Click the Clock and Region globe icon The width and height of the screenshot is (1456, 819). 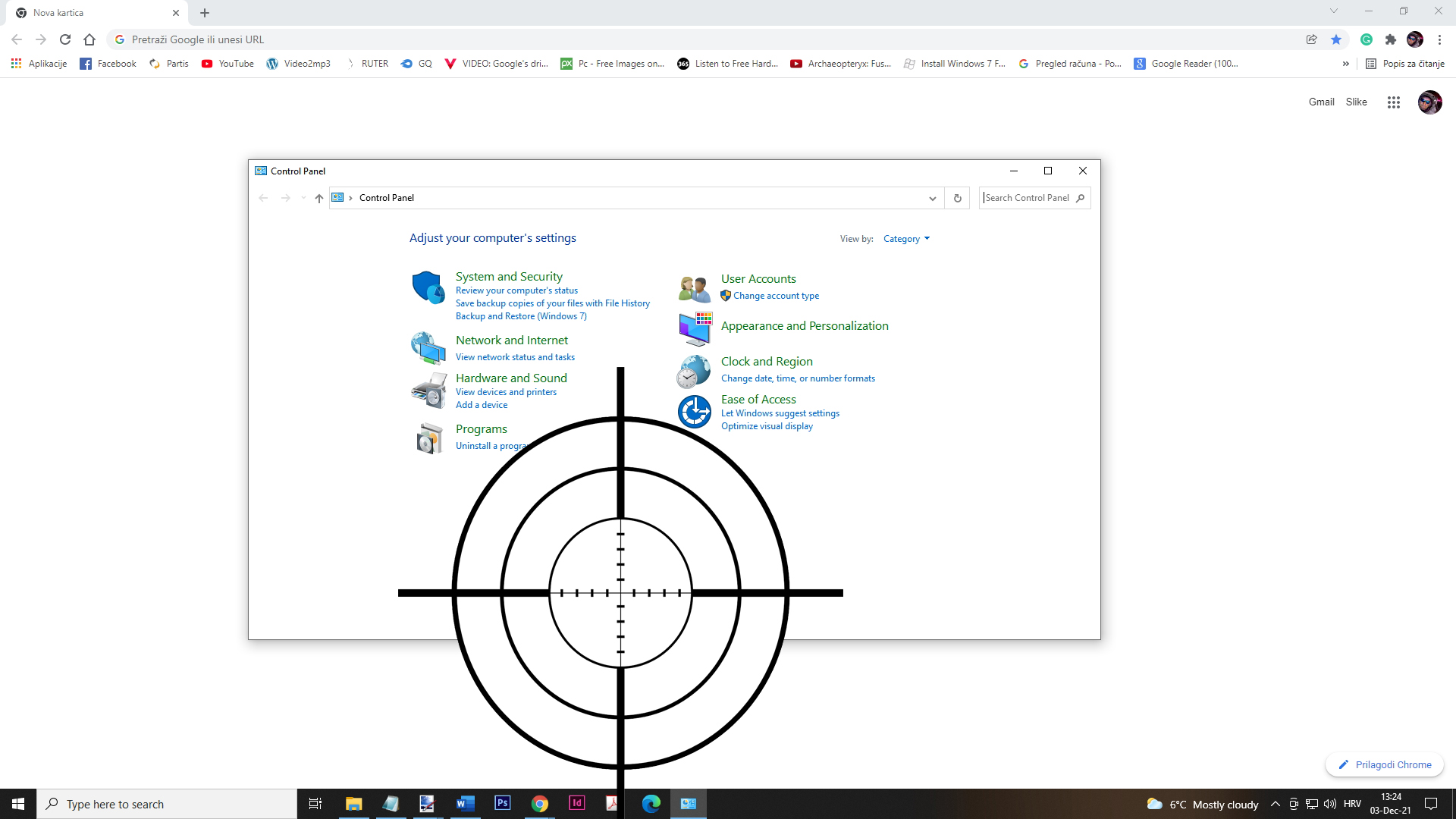pyautogui.click(x=694, y=371)
